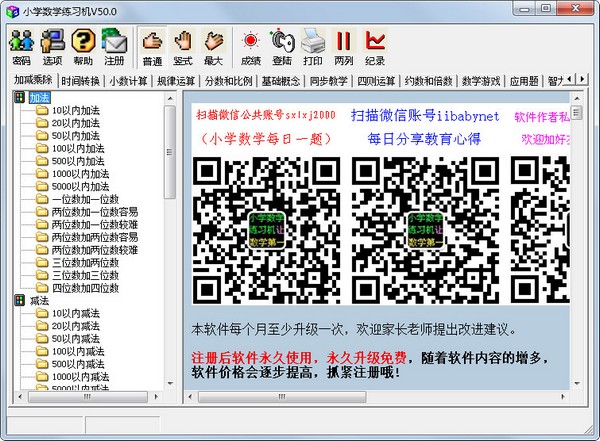Viewport: 600px width, 441px height.
Task: Collapse the 减法 tree node icon
Action: 20,300
